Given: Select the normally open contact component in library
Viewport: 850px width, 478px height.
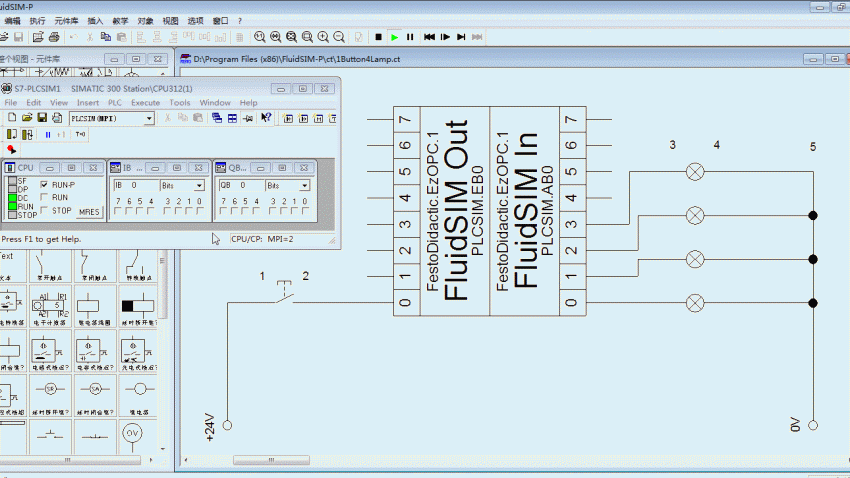Looking at the screenshot, I should coord(49,266).
